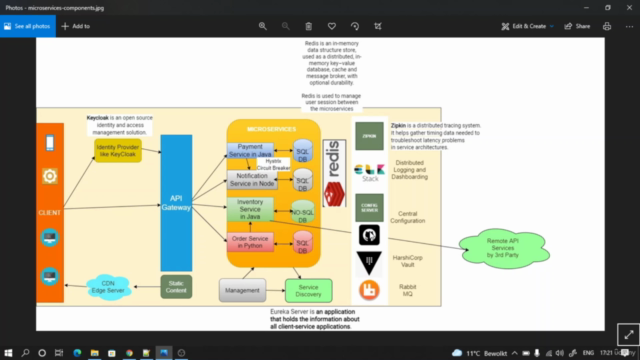Share the photo
The width and height of the screenshot is (640, 360).
tap(577, 26)
